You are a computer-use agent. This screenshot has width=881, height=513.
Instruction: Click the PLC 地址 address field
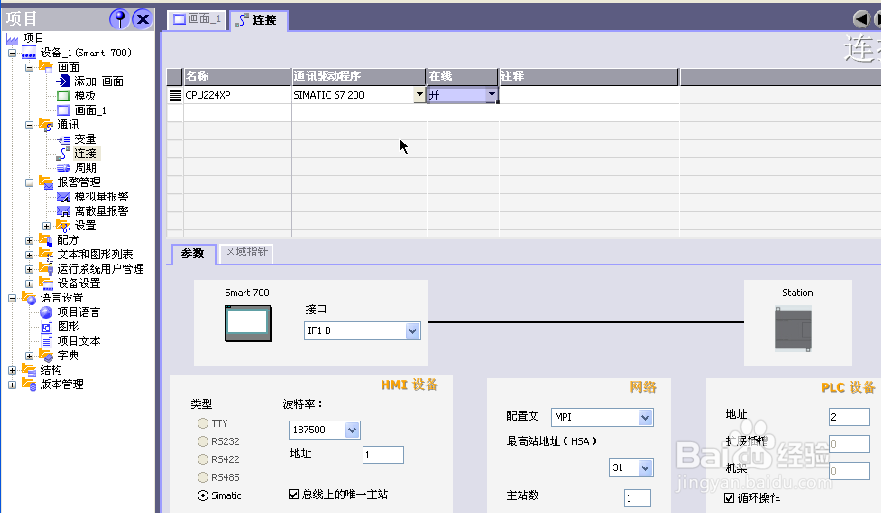tap(849, 417)
